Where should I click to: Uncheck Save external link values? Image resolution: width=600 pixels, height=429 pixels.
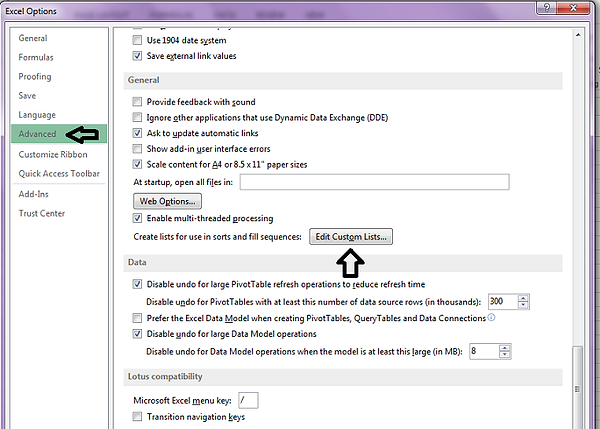point(137,56)
